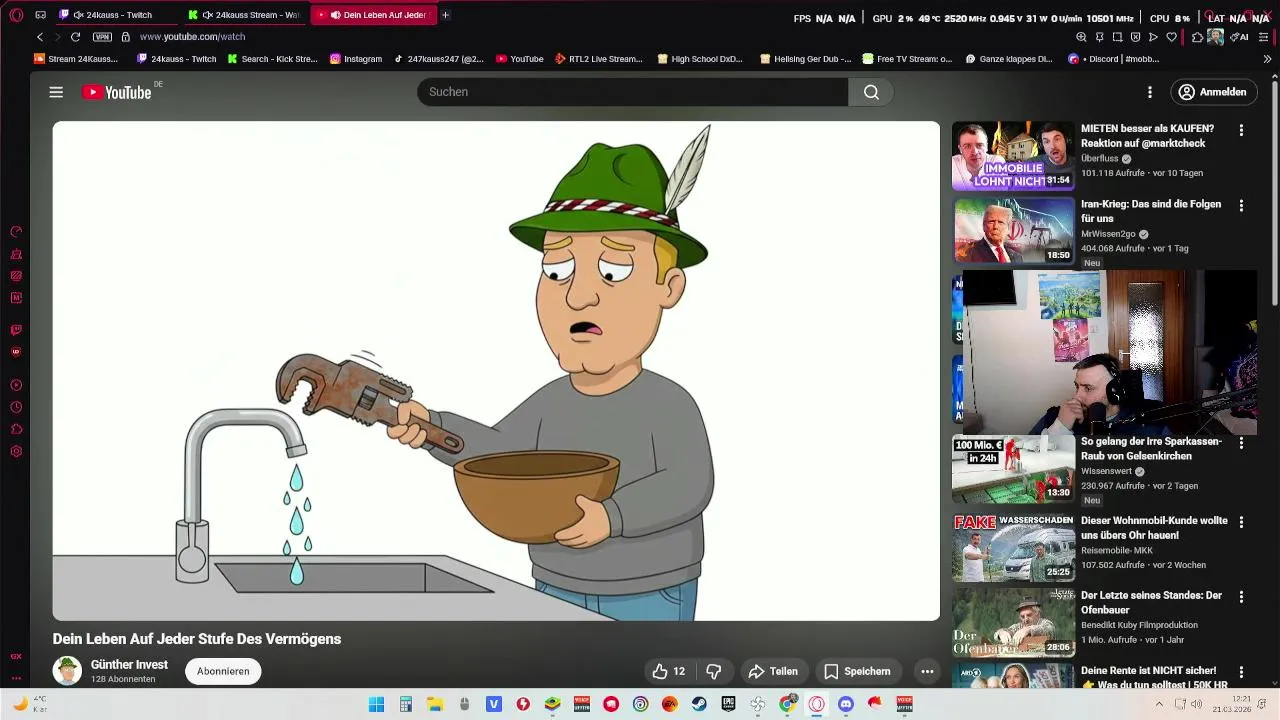Click the Opera menu logo

16,15
